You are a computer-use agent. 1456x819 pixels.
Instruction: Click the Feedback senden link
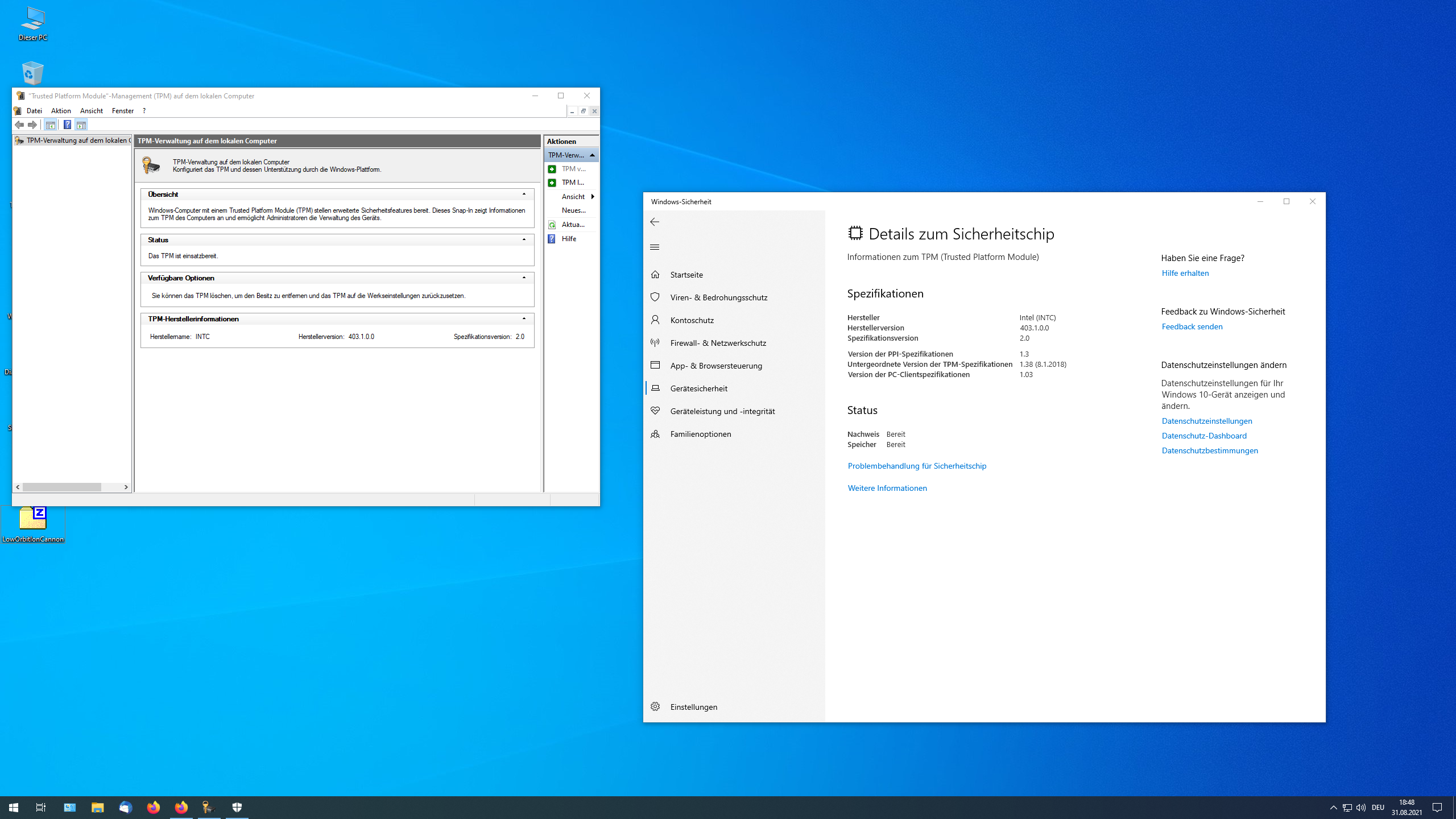(1192, 326)
